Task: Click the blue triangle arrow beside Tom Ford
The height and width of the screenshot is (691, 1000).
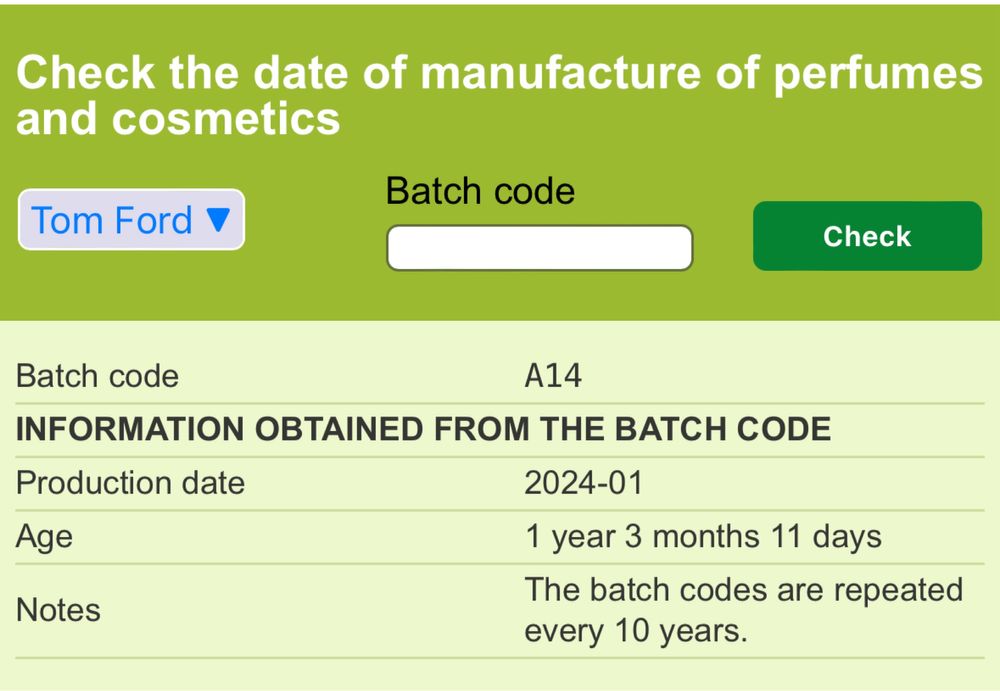Action: [219, 220]
